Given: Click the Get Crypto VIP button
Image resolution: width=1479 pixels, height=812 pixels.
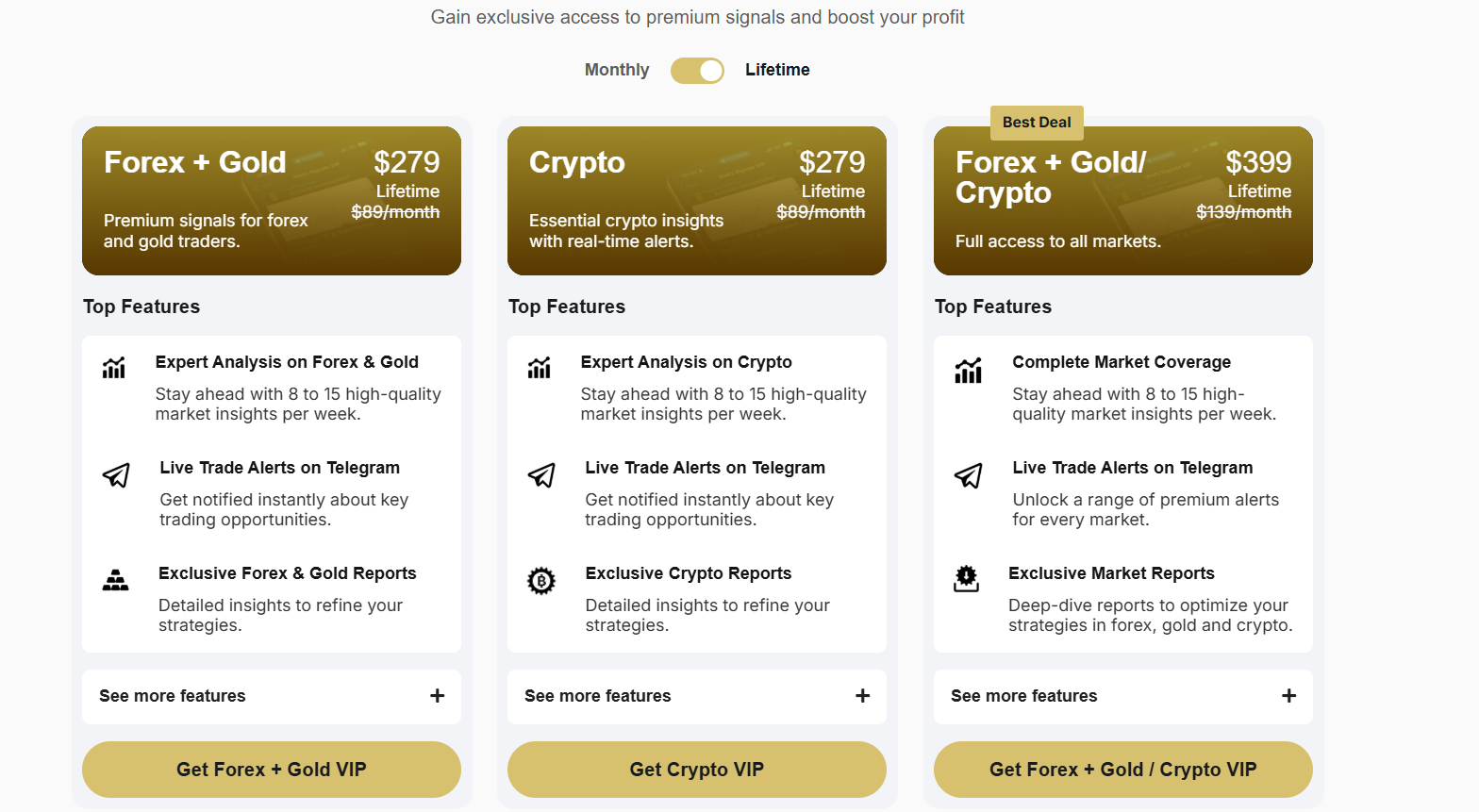Looking at the screenshot, I should 696,770.
